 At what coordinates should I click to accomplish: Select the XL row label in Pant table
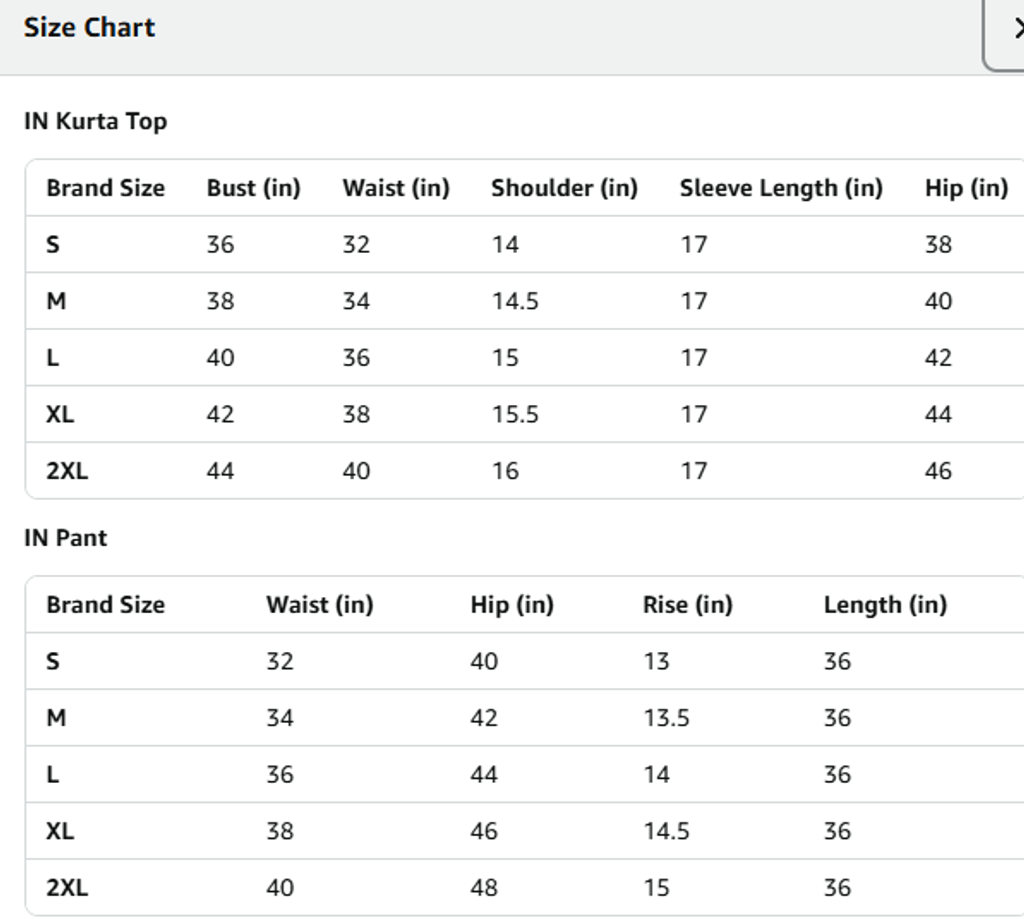coord(60,831)
